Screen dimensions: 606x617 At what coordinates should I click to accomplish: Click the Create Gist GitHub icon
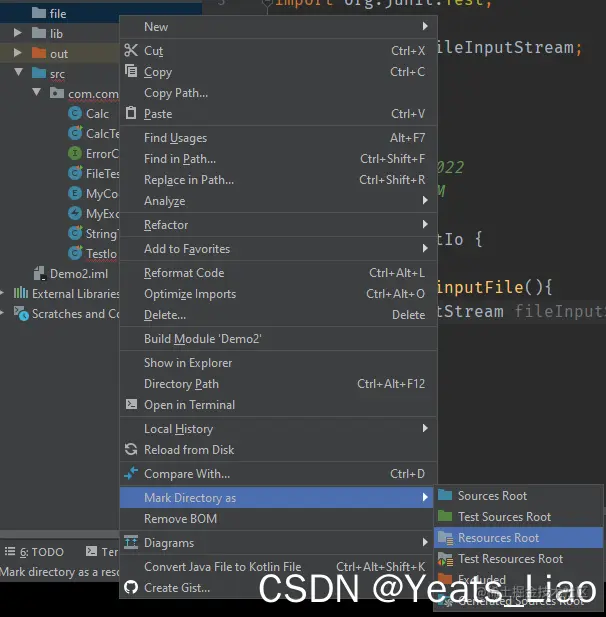coord(131,587)
